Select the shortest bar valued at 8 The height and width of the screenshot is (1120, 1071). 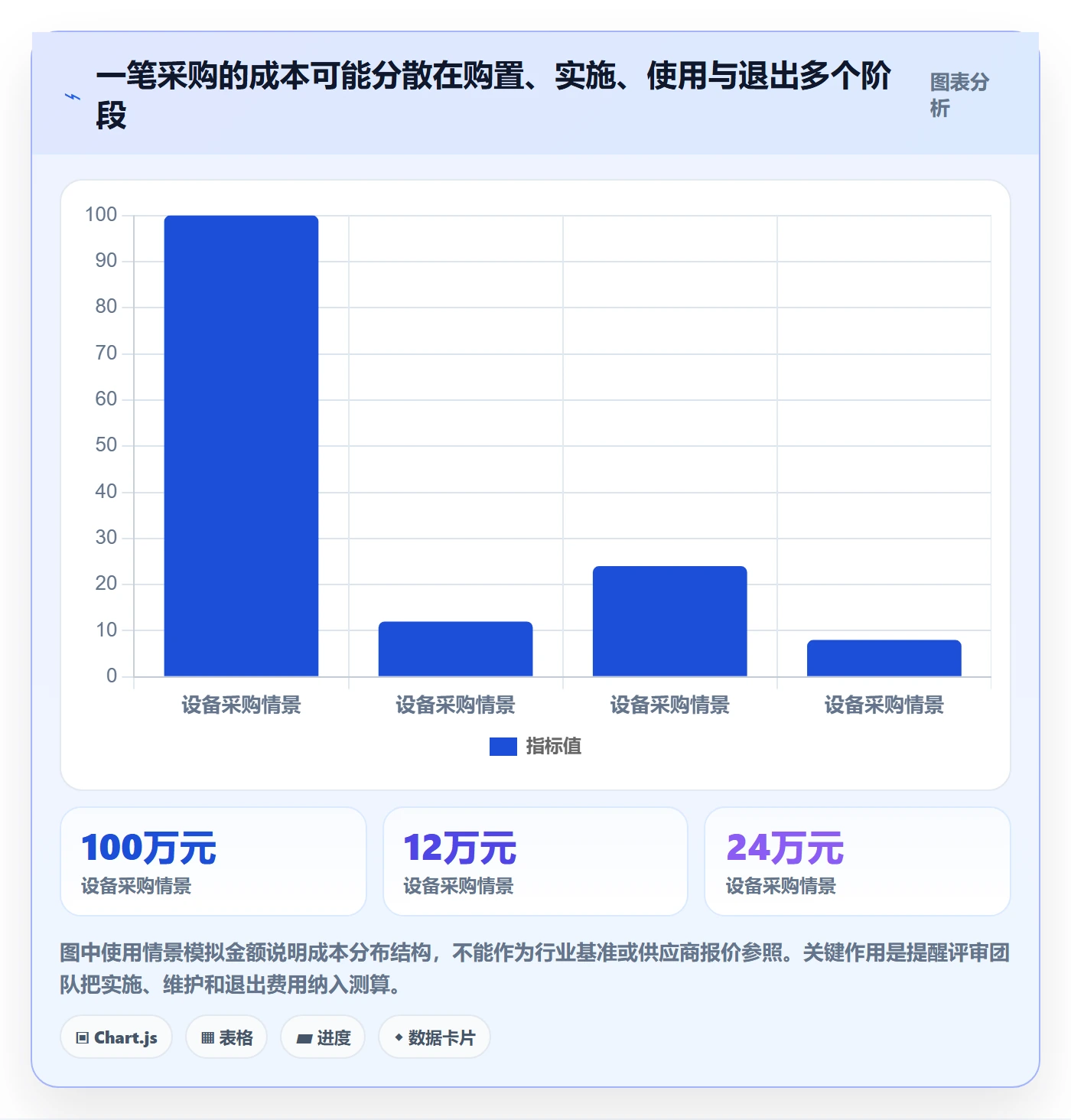coord(884,658)
